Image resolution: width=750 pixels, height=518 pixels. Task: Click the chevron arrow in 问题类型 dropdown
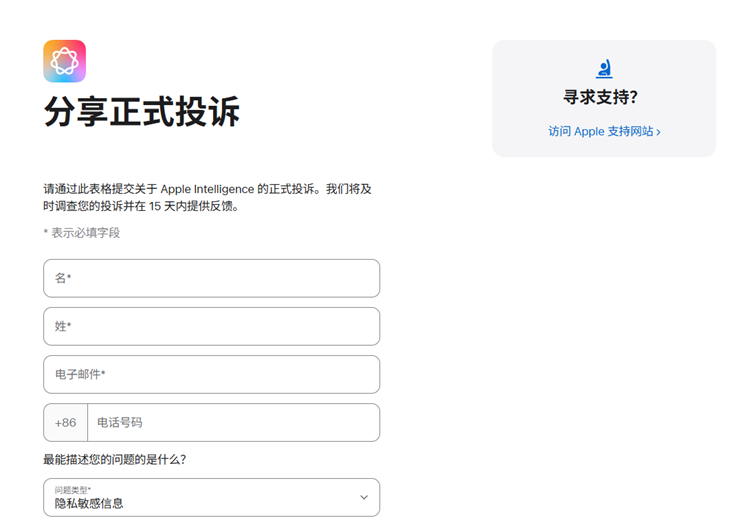tap(364, 497)
